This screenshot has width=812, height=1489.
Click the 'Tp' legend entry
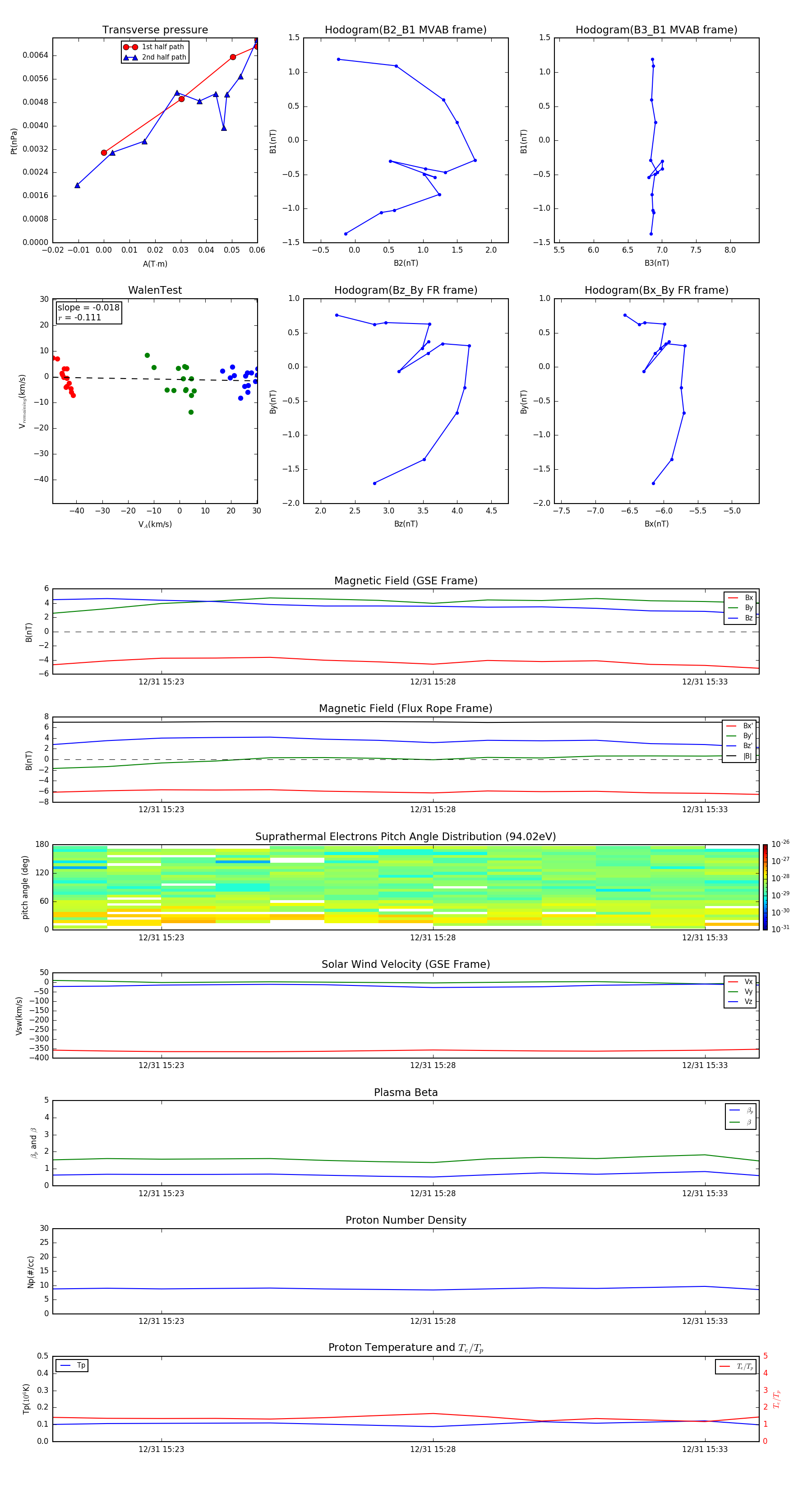pos(72,1365)
